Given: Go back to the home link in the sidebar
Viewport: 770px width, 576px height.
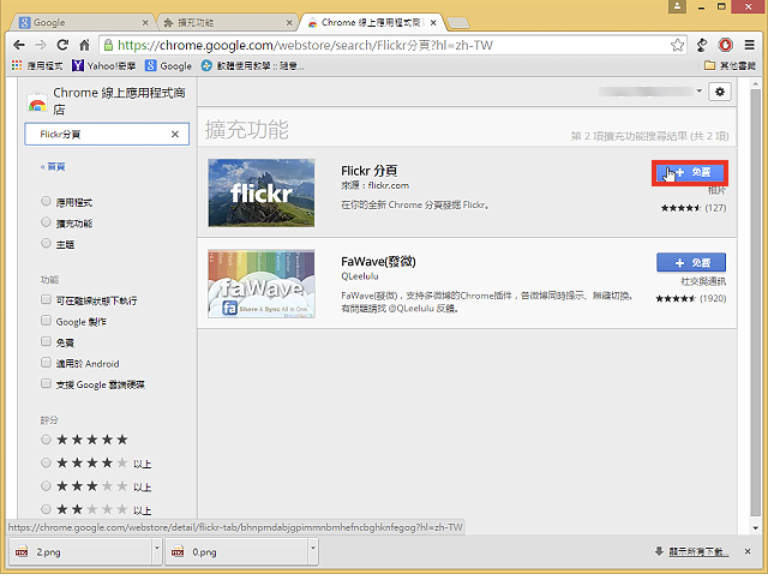Looking at the screenshot, I should click(x=53, y=167).
